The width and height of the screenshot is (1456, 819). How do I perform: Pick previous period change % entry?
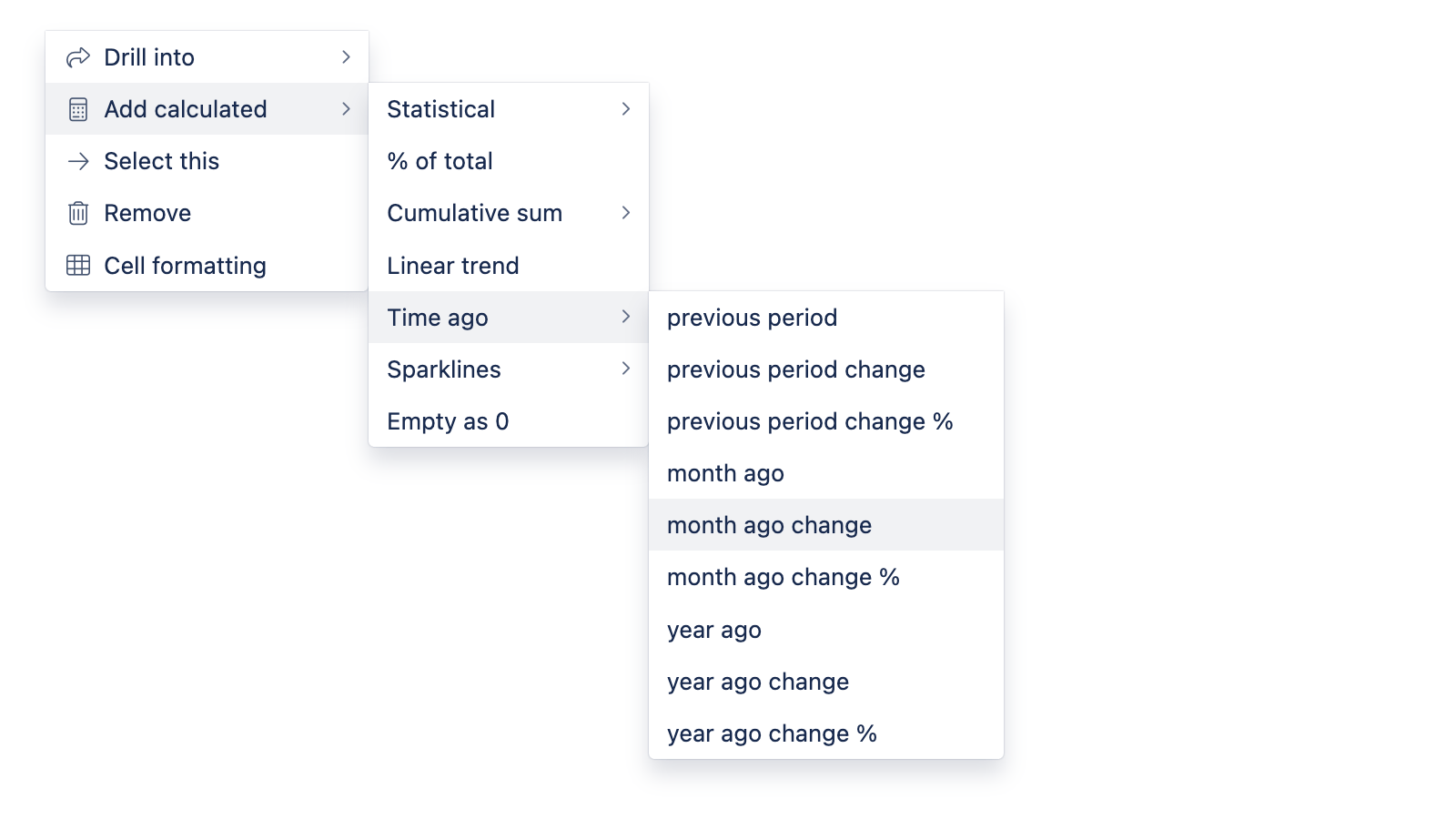pyautogui.click(x=809, y=421)
